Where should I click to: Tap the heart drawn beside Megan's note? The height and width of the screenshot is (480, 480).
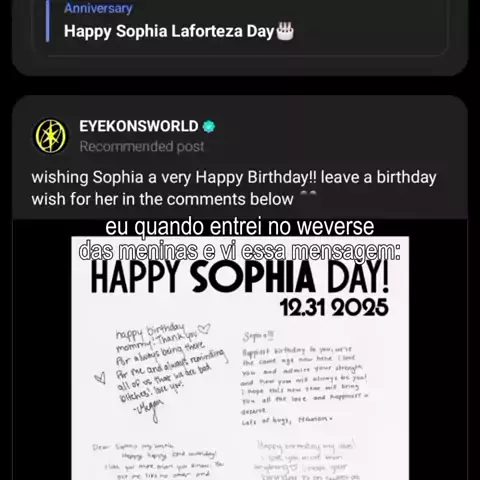coord(100,378)
